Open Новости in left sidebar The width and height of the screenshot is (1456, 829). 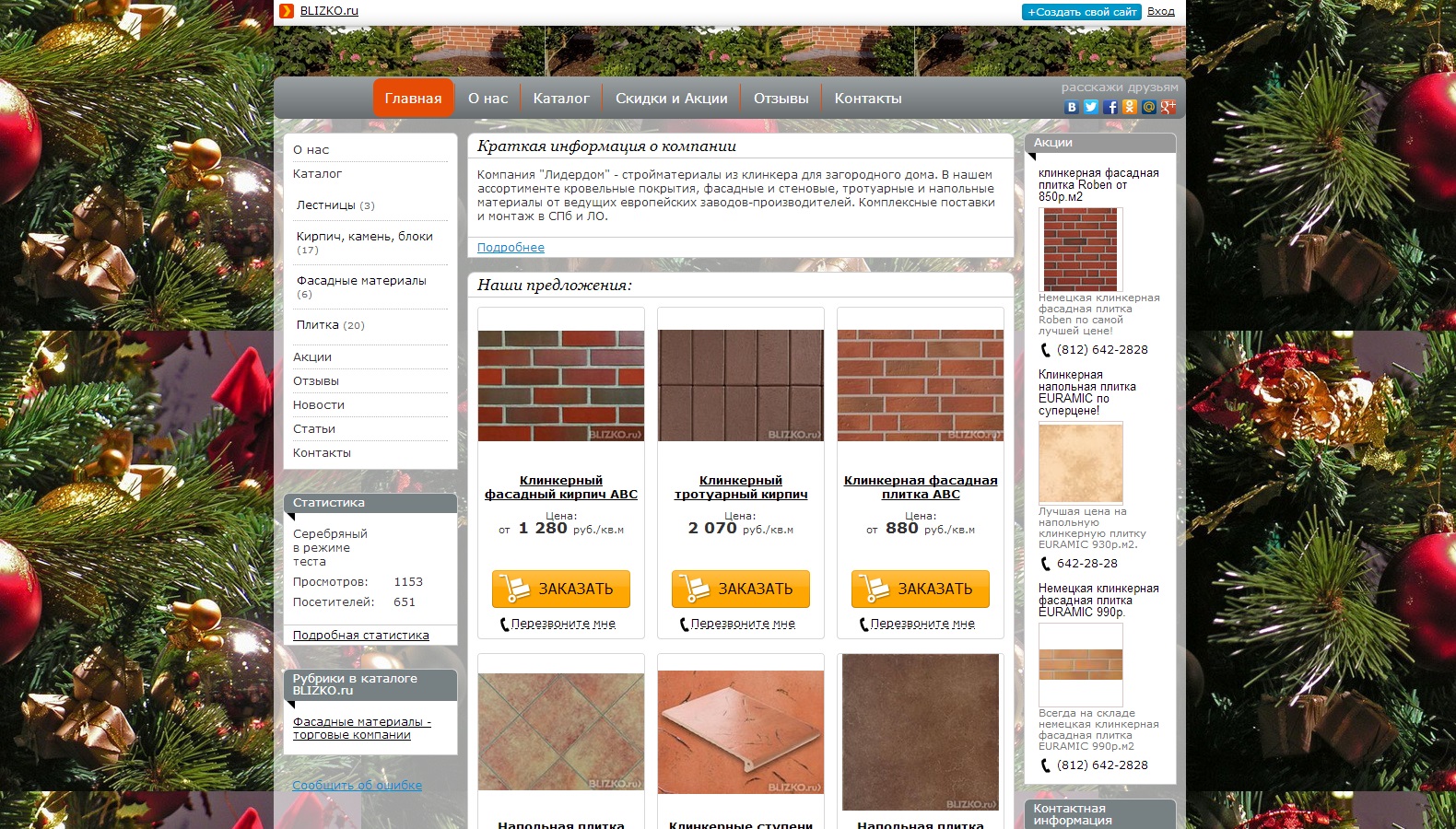coord(319,404)
